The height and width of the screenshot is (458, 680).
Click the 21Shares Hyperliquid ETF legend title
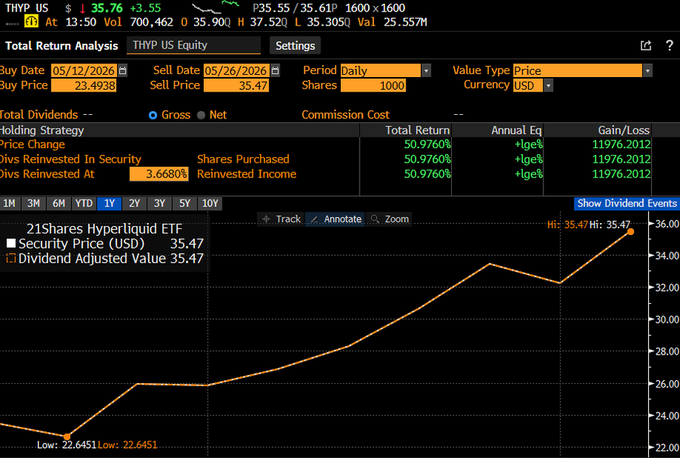pos(104,229)
